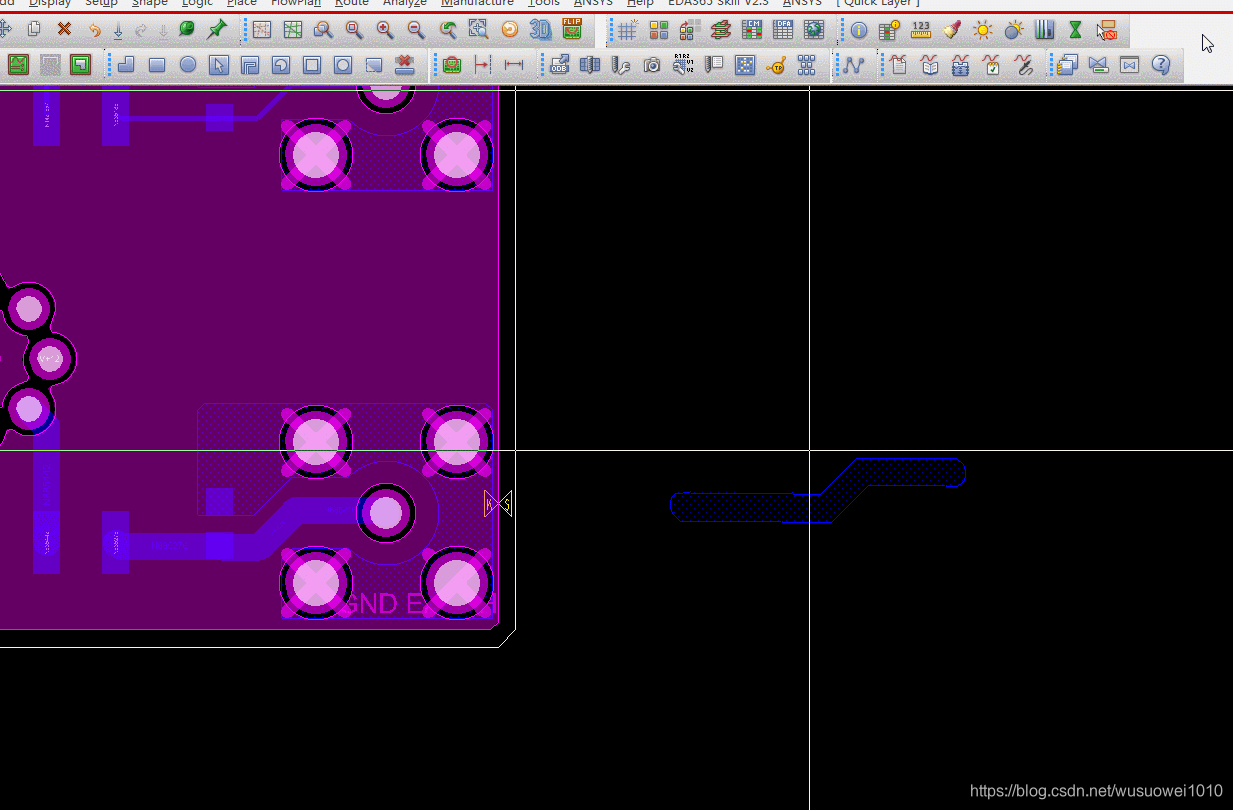The image size is (1233, 810).
Task: Open the Shape menu
Action: (x=150, y=3)
